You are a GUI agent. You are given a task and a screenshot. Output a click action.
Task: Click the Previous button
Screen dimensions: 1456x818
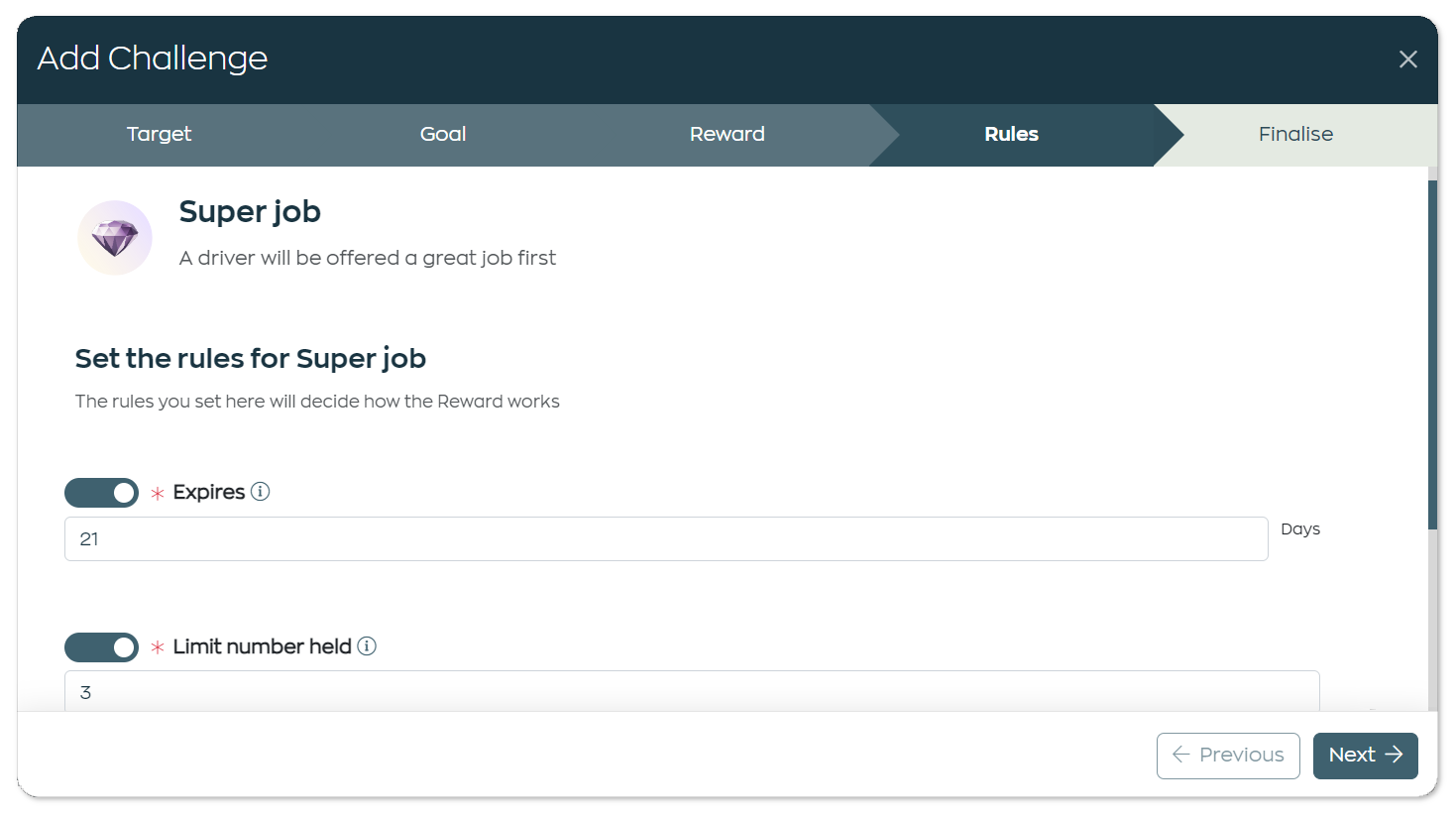(x=1228, y=756)
